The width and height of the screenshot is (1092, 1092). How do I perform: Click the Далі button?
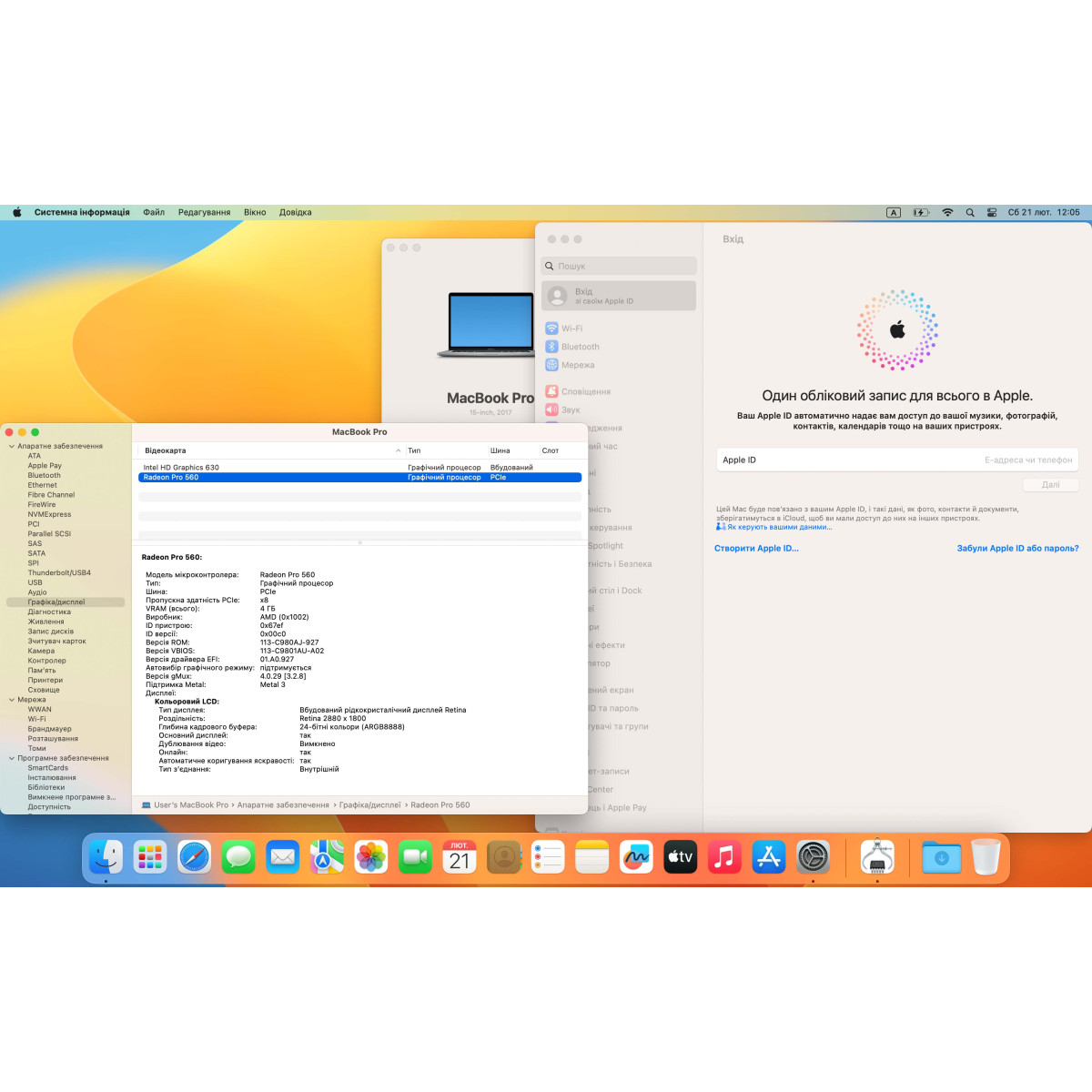click(1050, 485)
